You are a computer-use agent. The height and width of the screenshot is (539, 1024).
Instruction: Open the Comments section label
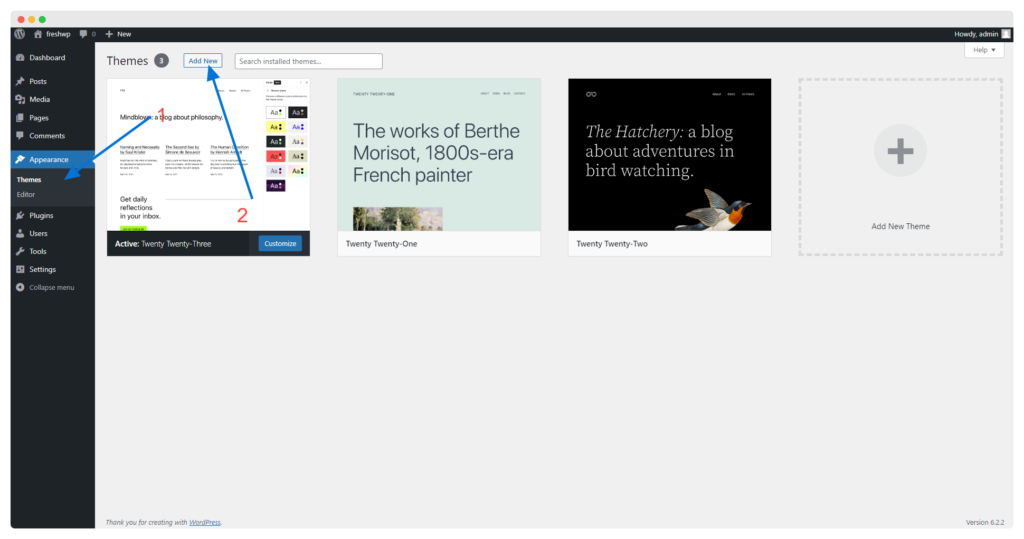(47, 136)
